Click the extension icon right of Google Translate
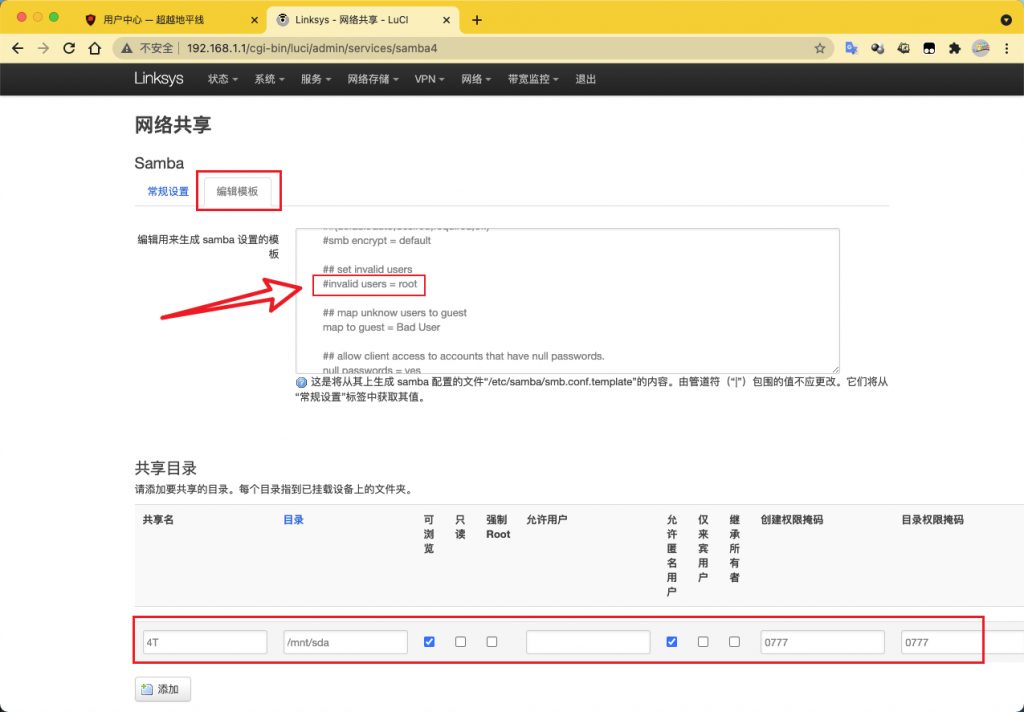Image resolution: width=1024 pixels, height=712 pixels. pos(877,48)
